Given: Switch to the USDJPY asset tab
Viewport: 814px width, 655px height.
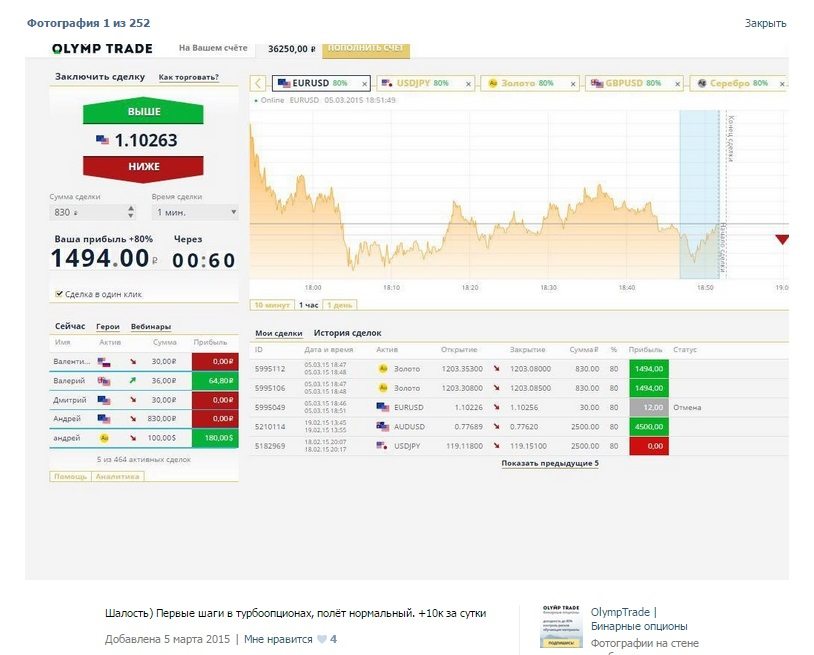Looking at the screenshot, I should tap(425, 83).
